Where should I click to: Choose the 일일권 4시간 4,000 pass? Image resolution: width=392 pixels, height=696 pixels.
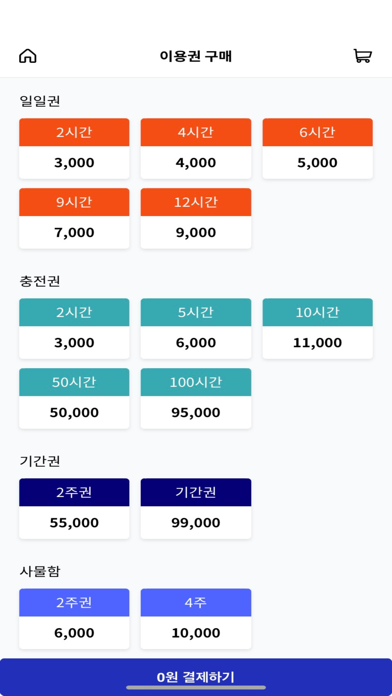(196, 149)
